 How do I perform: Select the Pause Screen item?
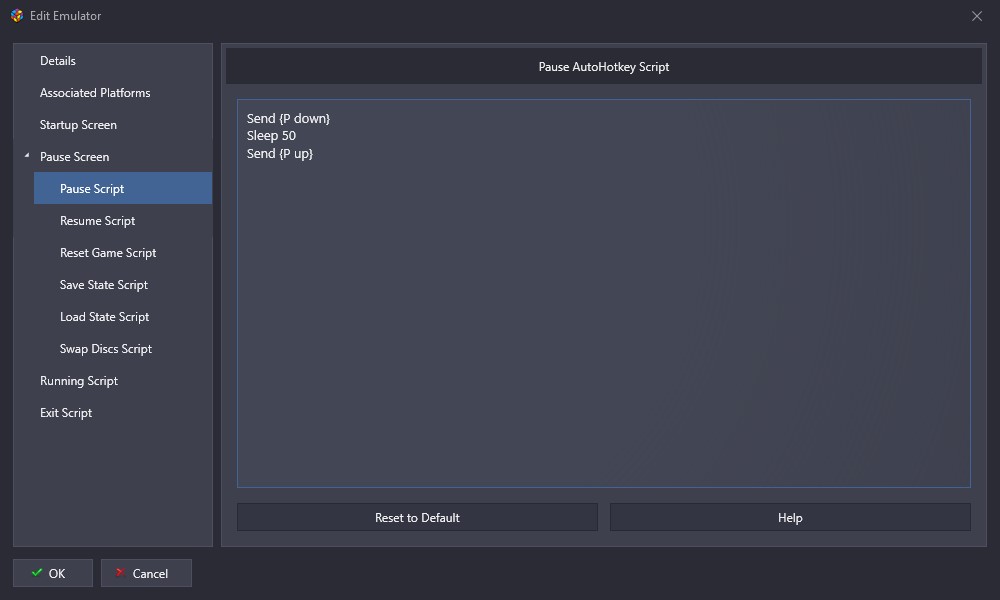pyautogui.click(x=74, y=156)
